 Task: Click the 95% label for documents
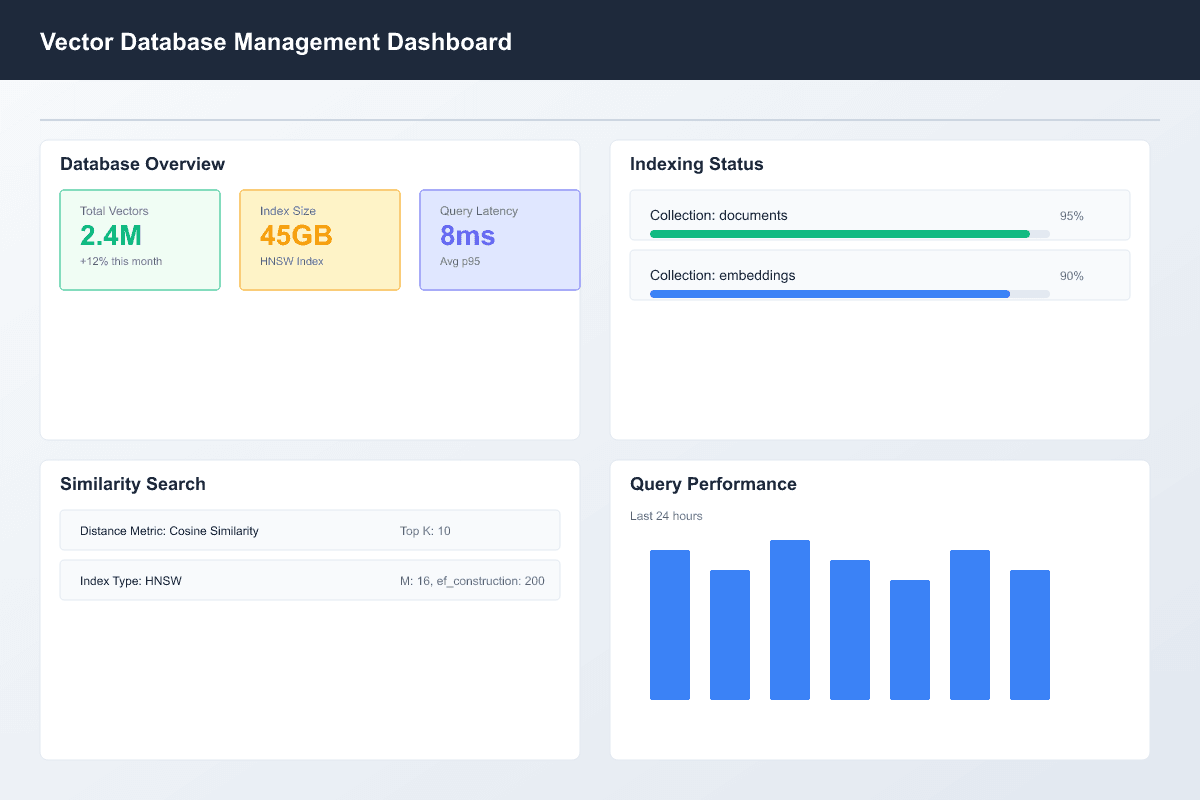1071,216
